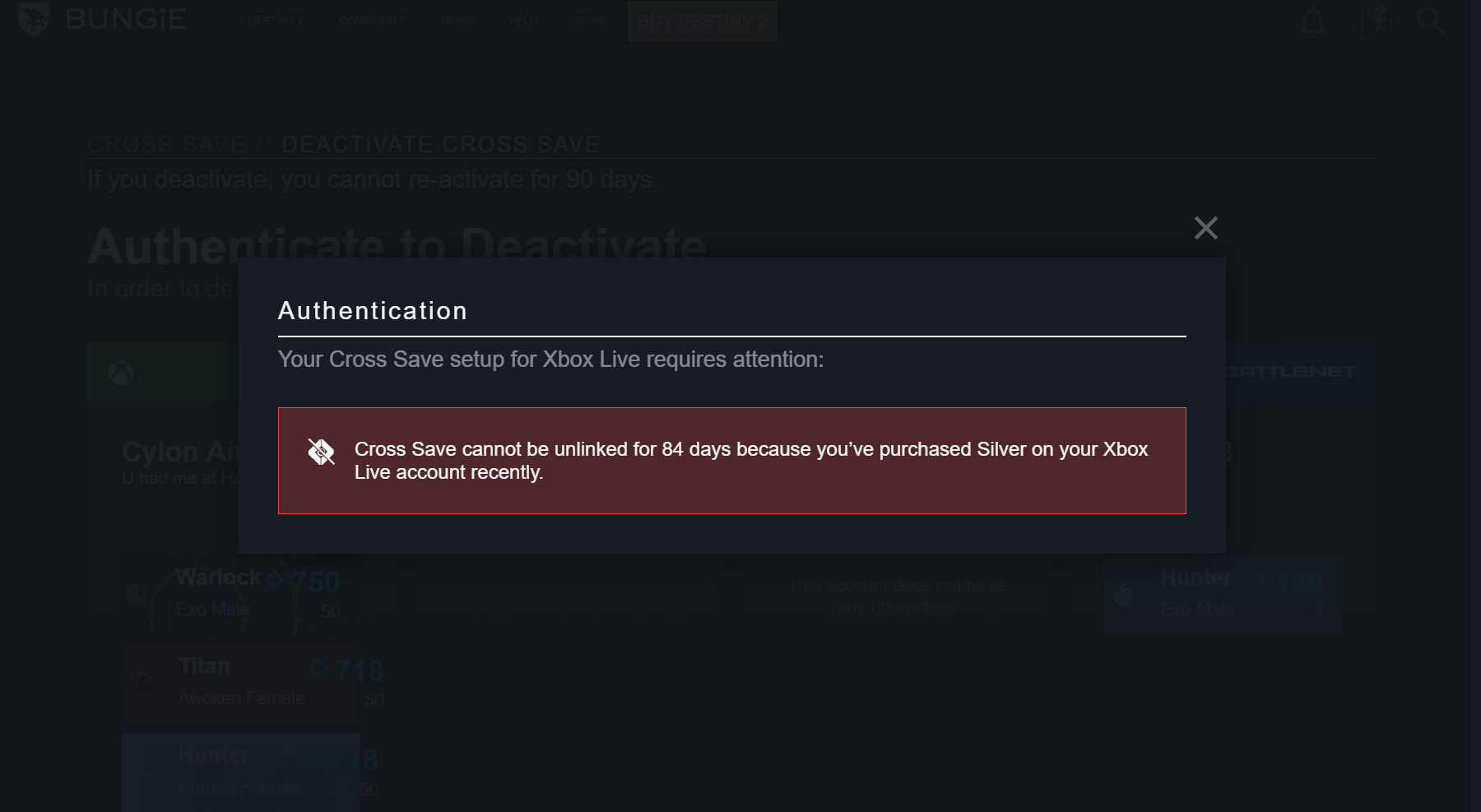Open the Store menu item
This screenshot has height=812, width=1481.
(591, 21)
